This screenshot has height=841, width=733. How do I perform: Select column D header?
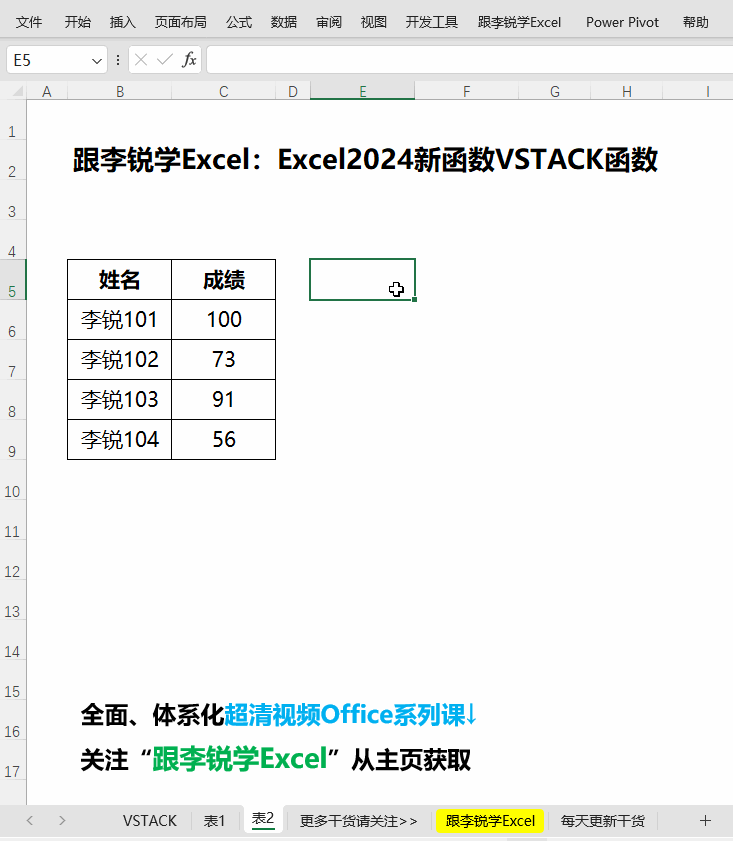click(293, 91)
